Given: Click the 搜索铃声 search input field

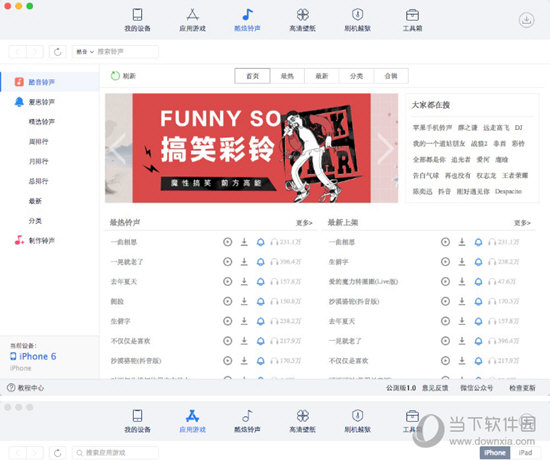Looking at the screenshot, I should pos(126,52).
